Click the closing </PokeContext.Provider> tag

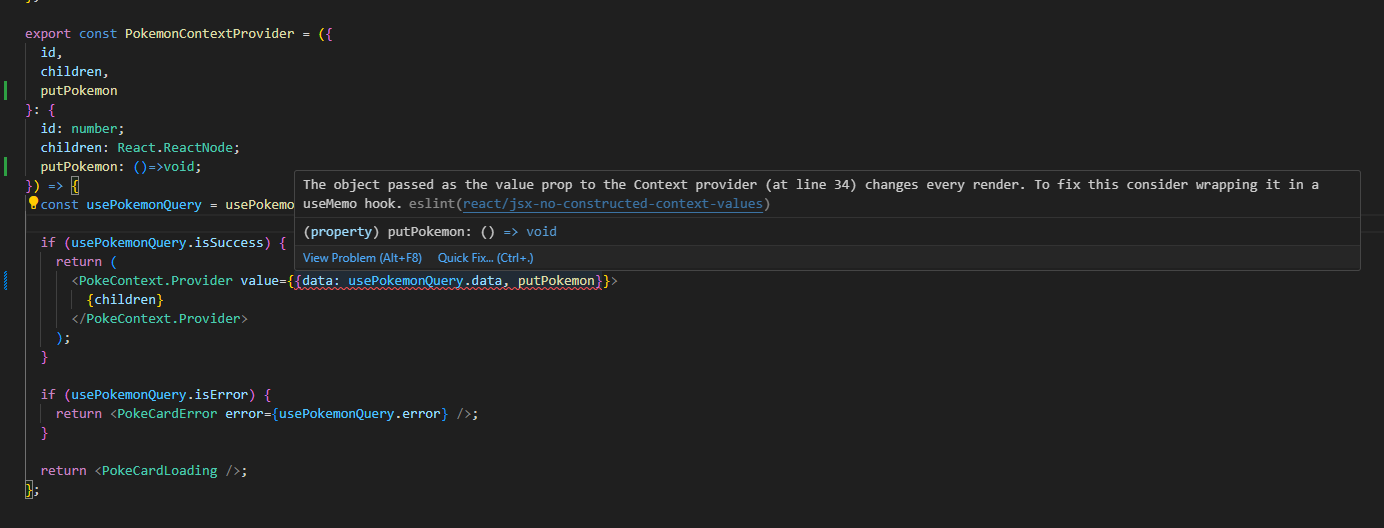coord(159,318)
